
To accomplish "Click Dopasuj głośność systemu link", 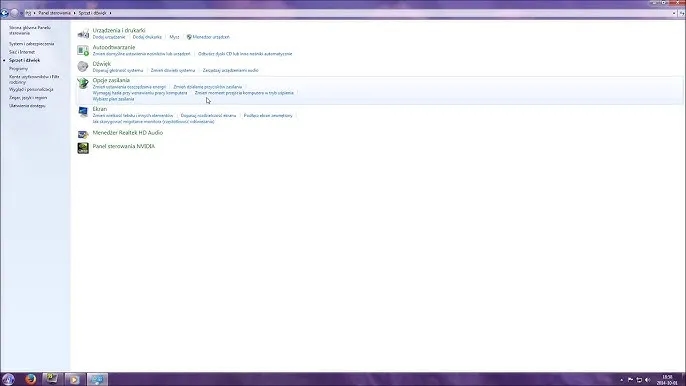I will coord(118,70).
